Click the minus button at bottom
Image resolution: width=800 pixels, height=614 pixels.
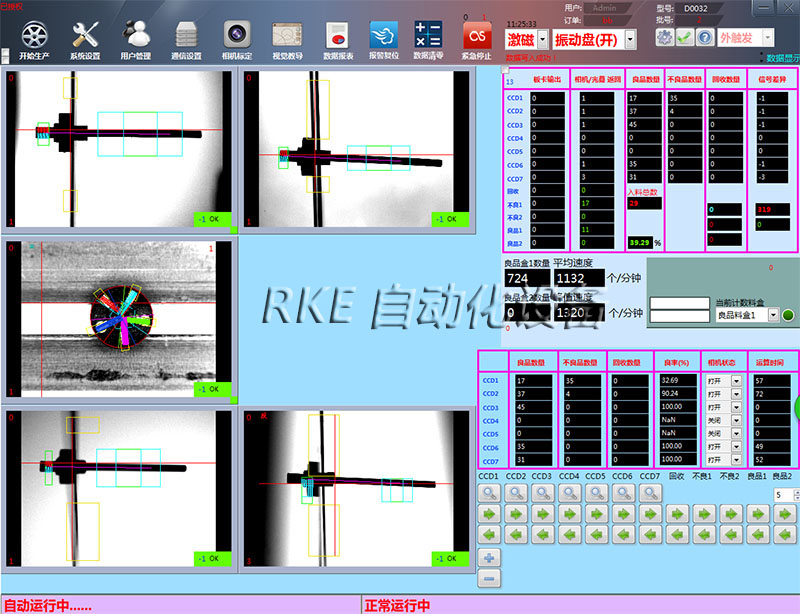490,578
